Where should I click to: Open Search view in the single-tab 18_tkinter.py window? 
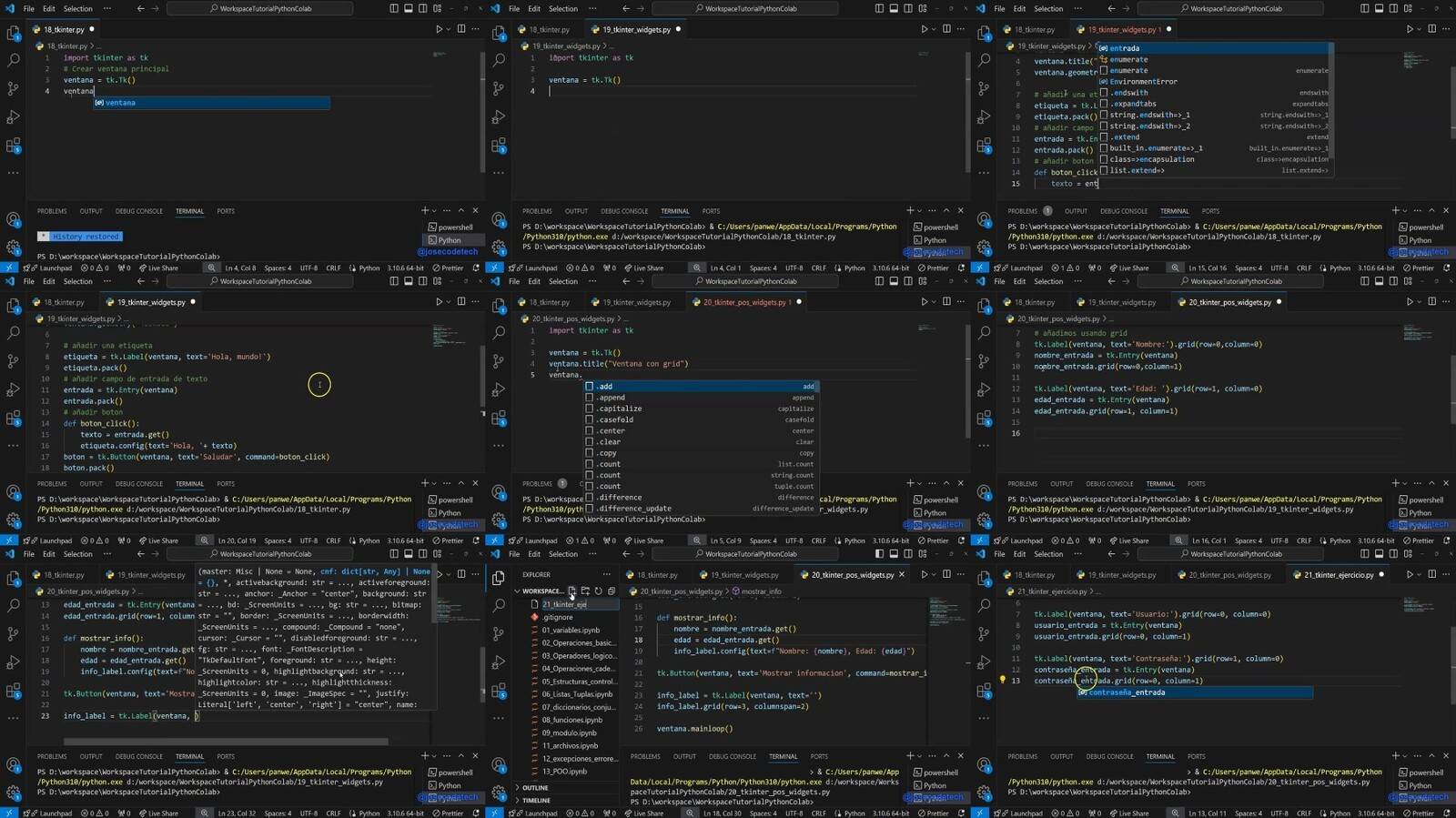pyautogui.click(x=14, y=61)
